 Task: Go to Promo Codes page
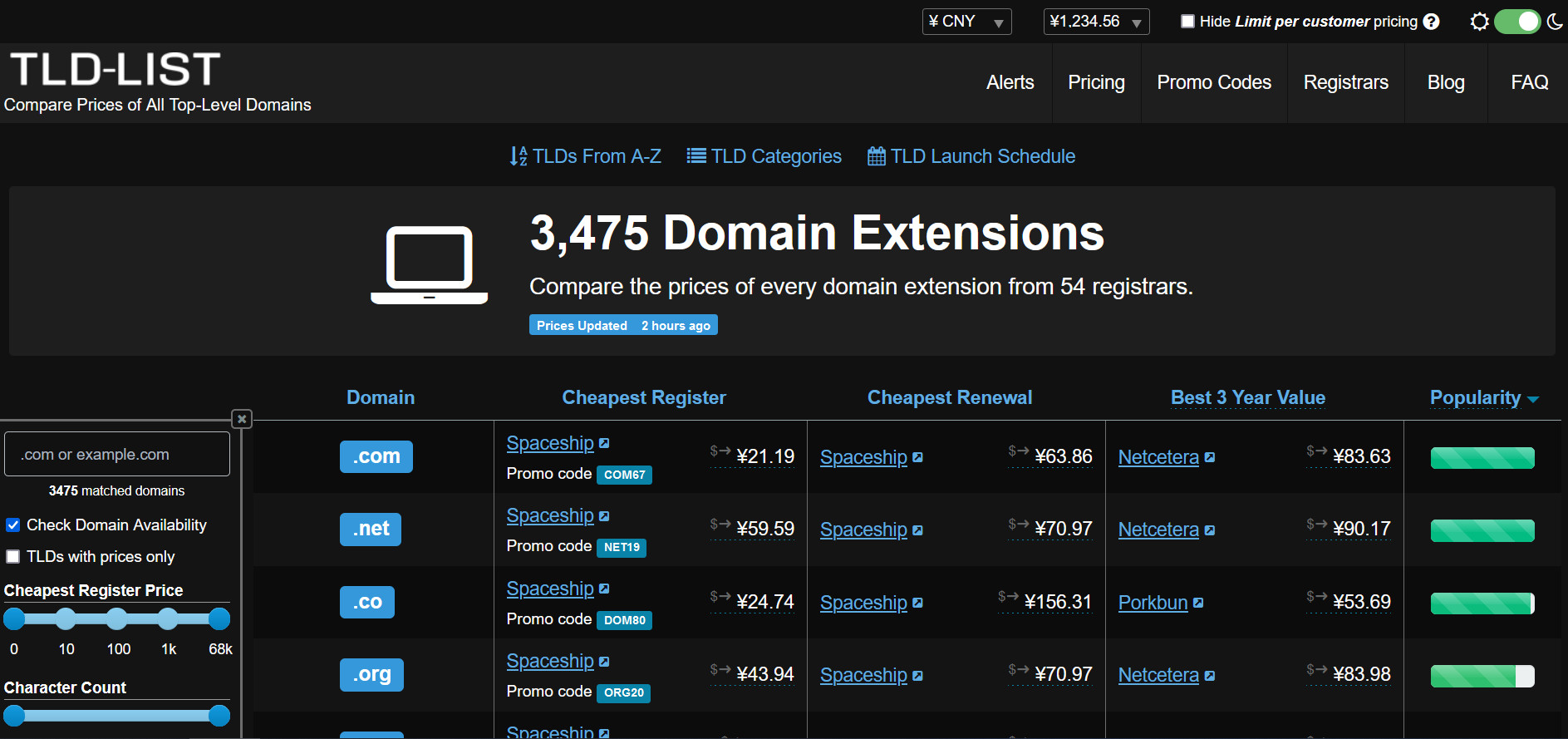click(1214, 82)
